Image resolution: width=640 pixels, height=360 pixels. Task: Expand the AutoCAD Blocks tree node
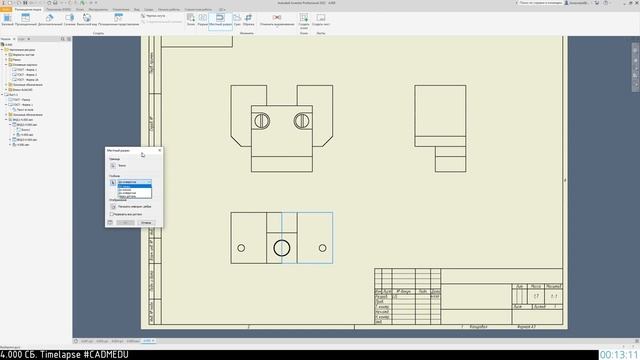(x=6, y=90)
